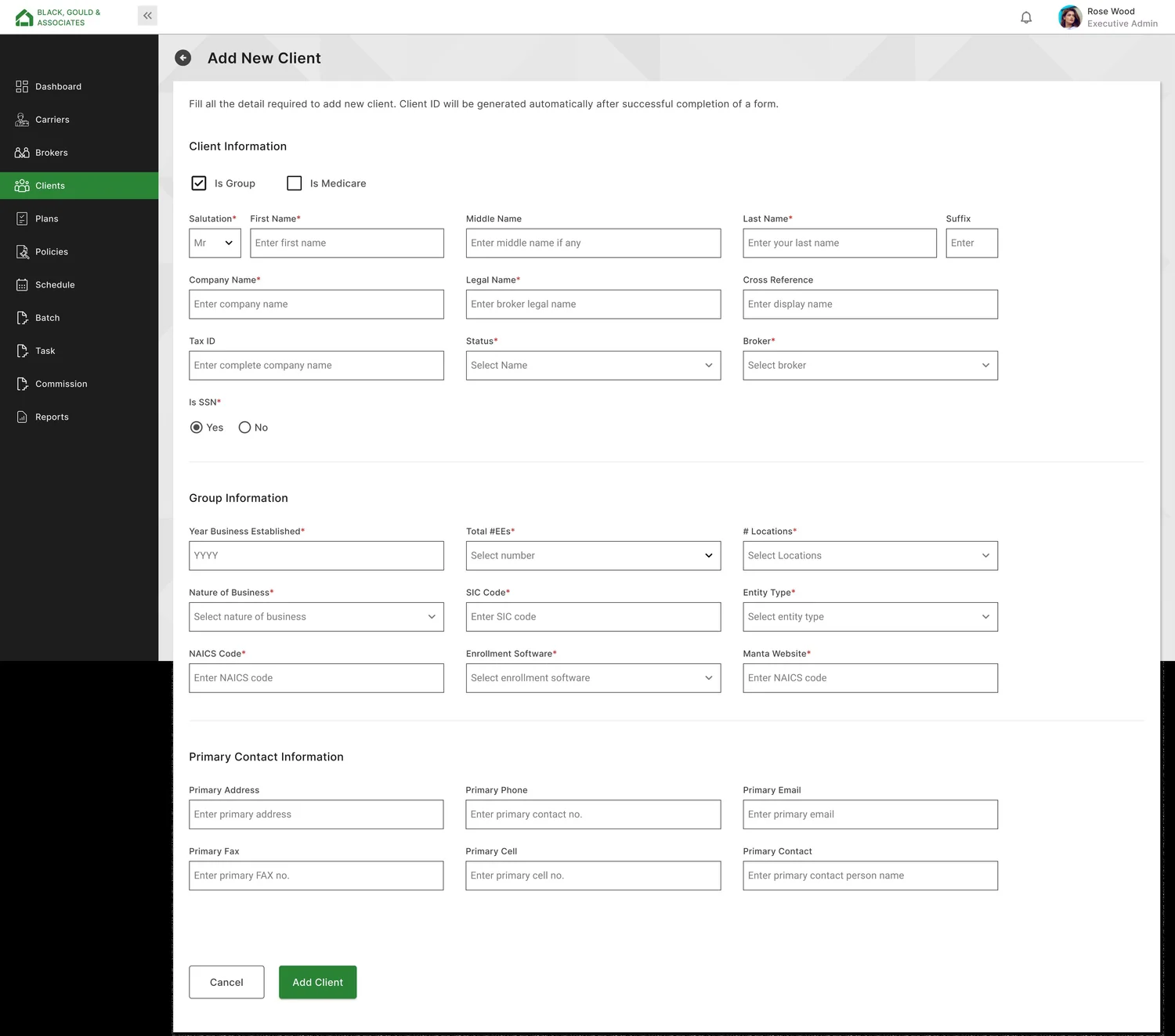Open the # Locations dropdown

[x=870, y=556]
